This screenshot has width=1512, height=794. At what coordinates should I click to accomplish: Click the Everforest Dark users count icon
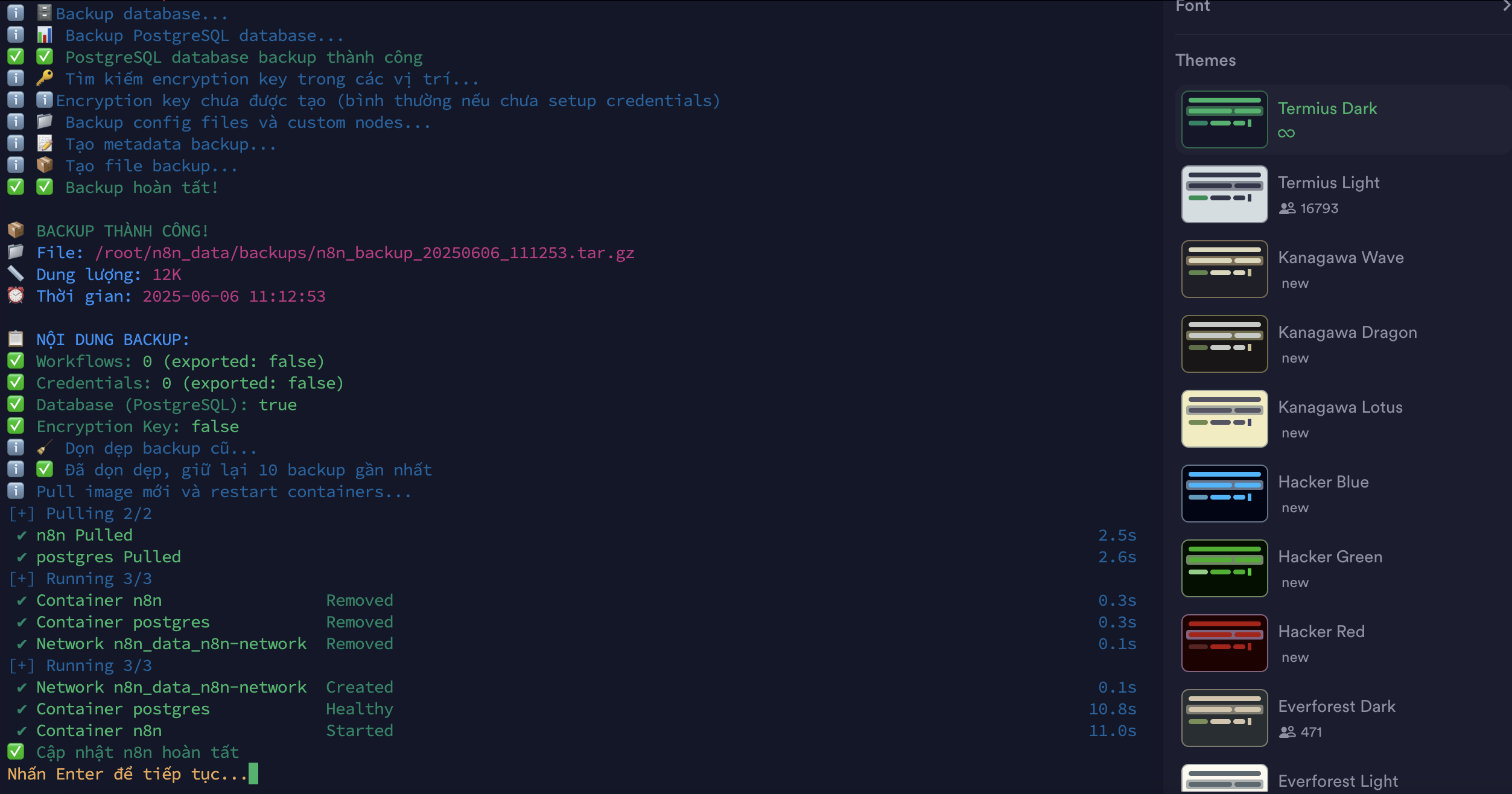click(1287, 732)
